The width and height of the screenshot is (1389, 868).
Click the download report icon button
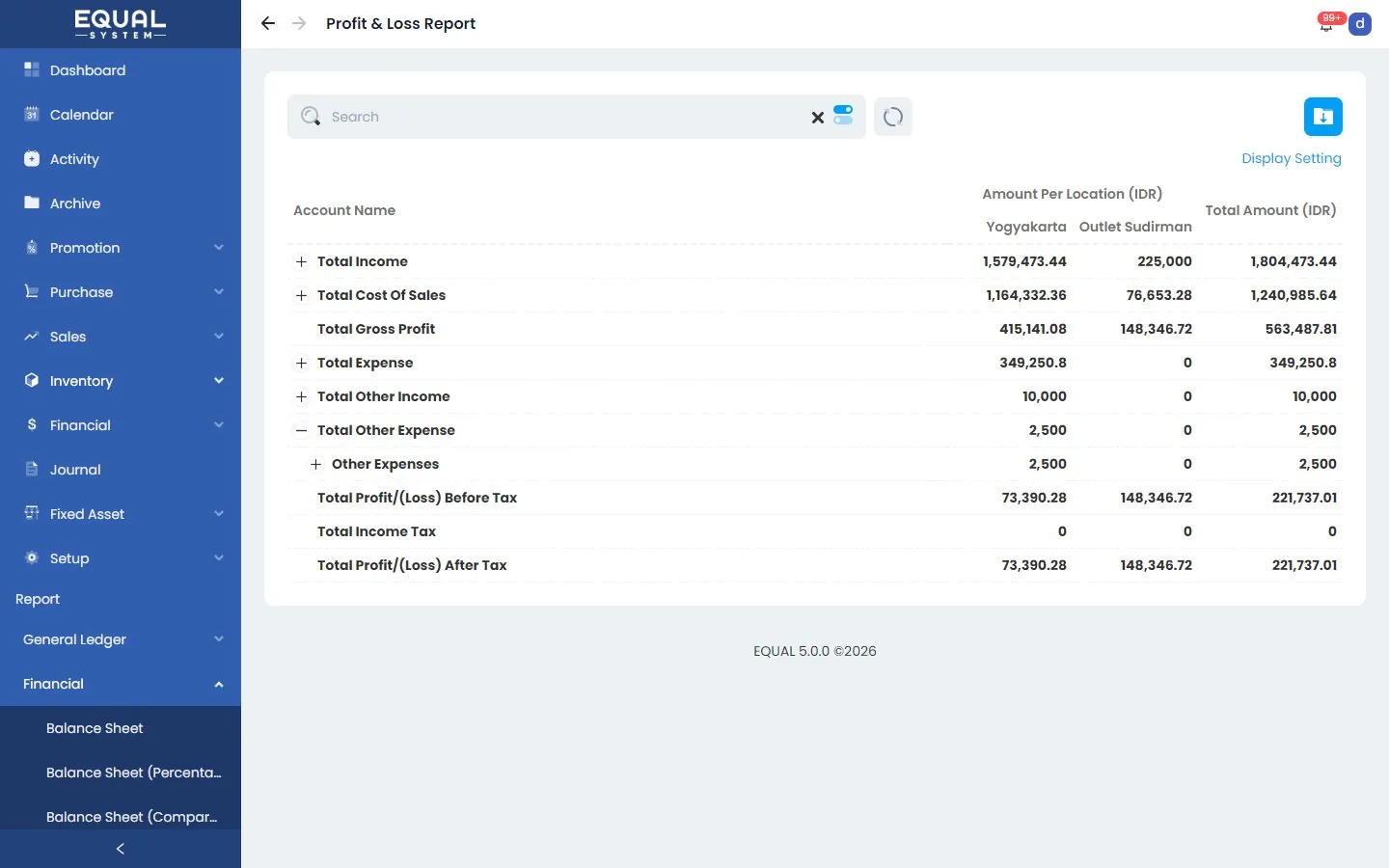tap(1323, 117)
